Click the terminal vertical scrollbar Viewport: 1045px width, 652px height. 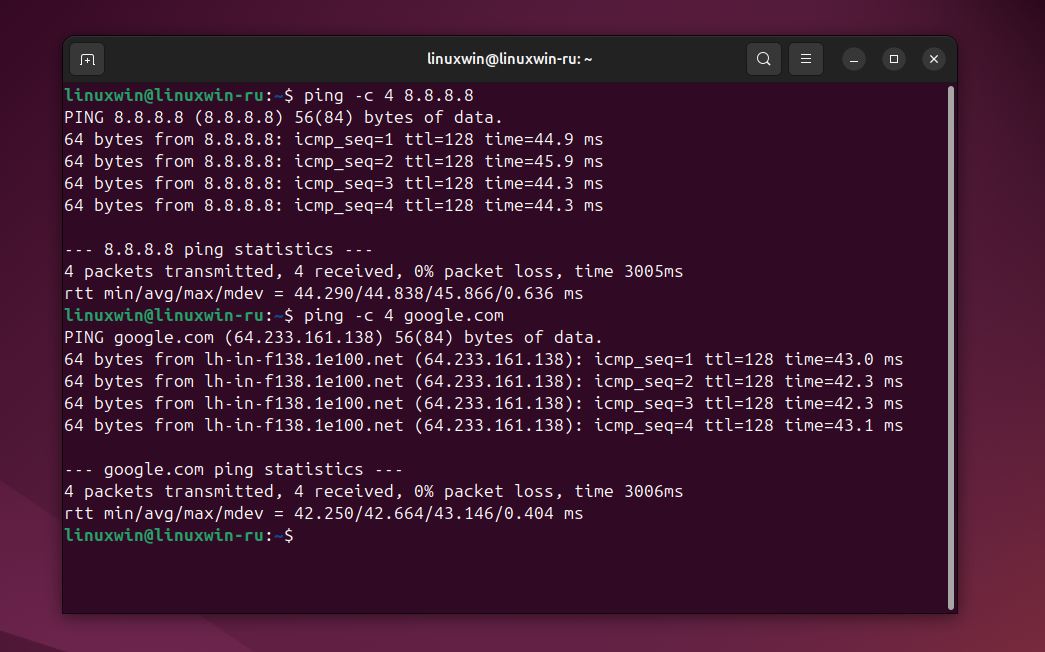coord(950,347)
